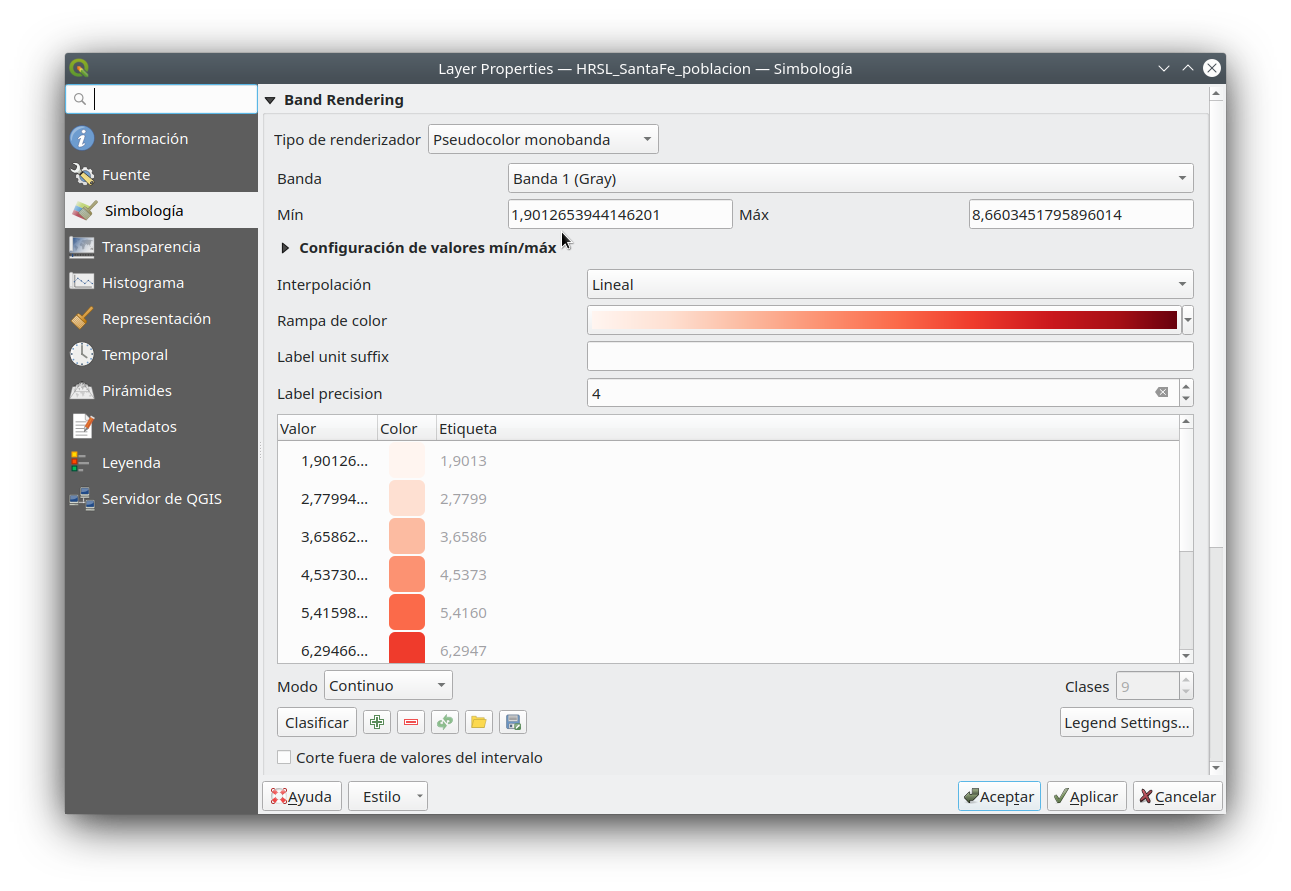This screenshot has width=1291, height=891.
Task: Click the Leyenda icon
Action: pos(82,462)
